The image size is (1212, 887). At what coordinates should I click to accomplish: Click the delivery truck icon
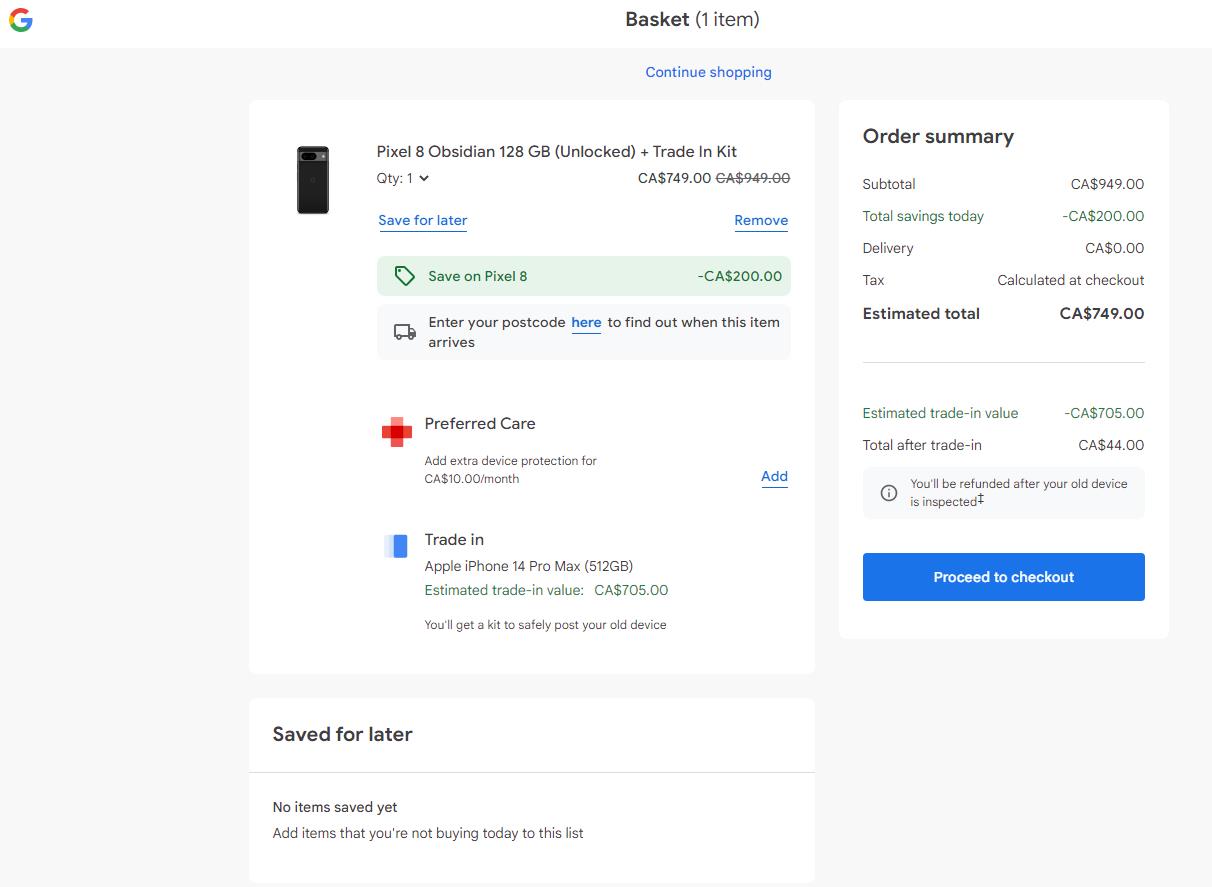pyautogui.click(x=404, y=332)
